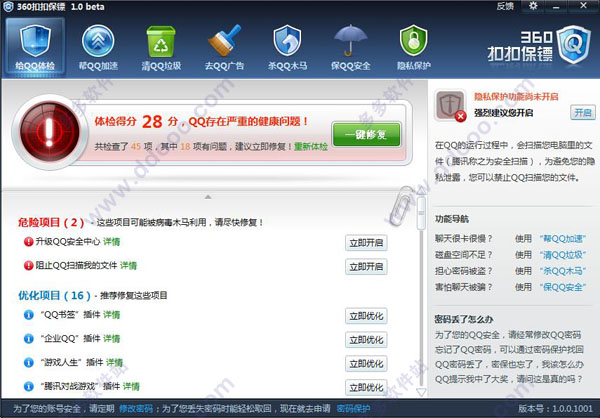Click the 功能导航 heading
Screen dimensions: 600x418
(452, 219)
